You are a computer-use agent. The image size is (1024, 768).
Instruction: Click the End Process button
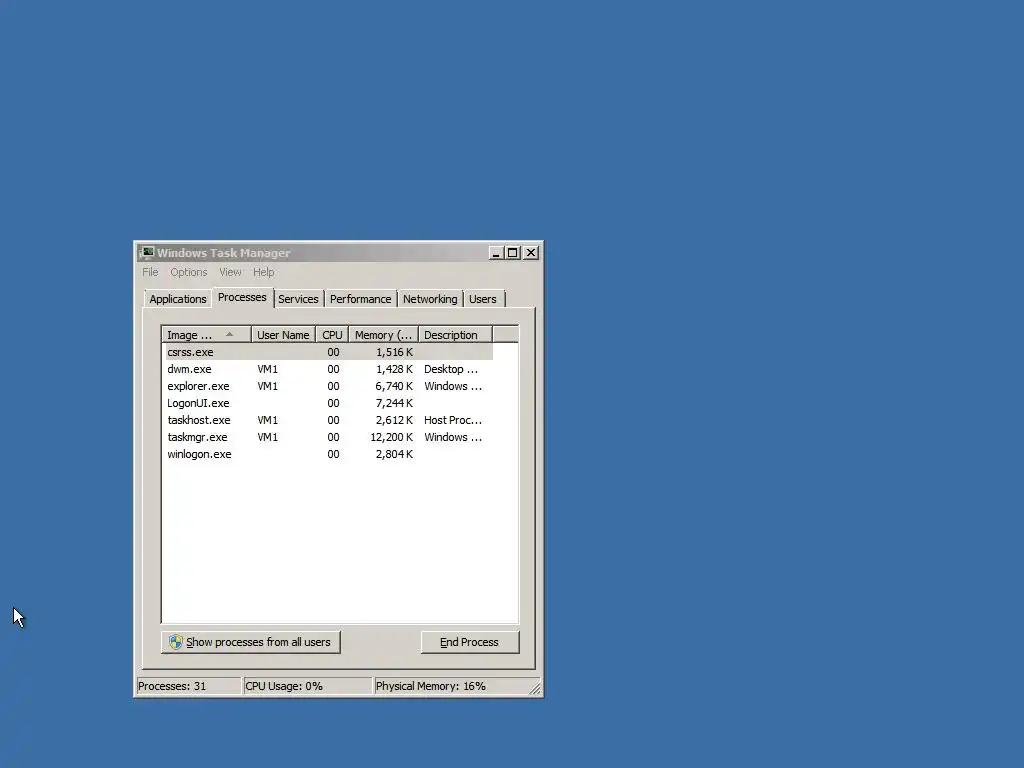470,642
